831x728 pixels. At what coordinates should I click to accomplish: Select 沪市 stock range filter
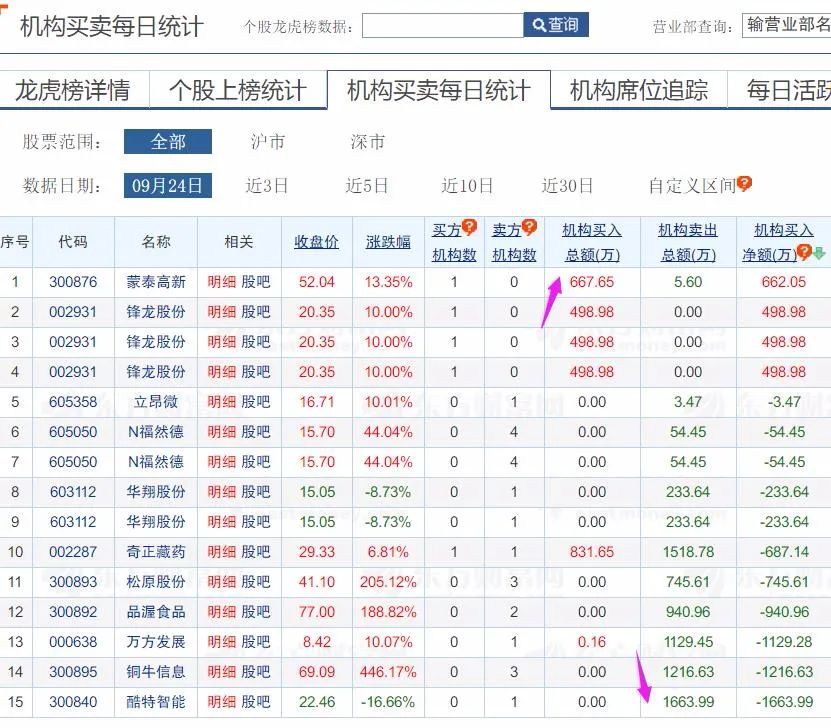[268, 141]
